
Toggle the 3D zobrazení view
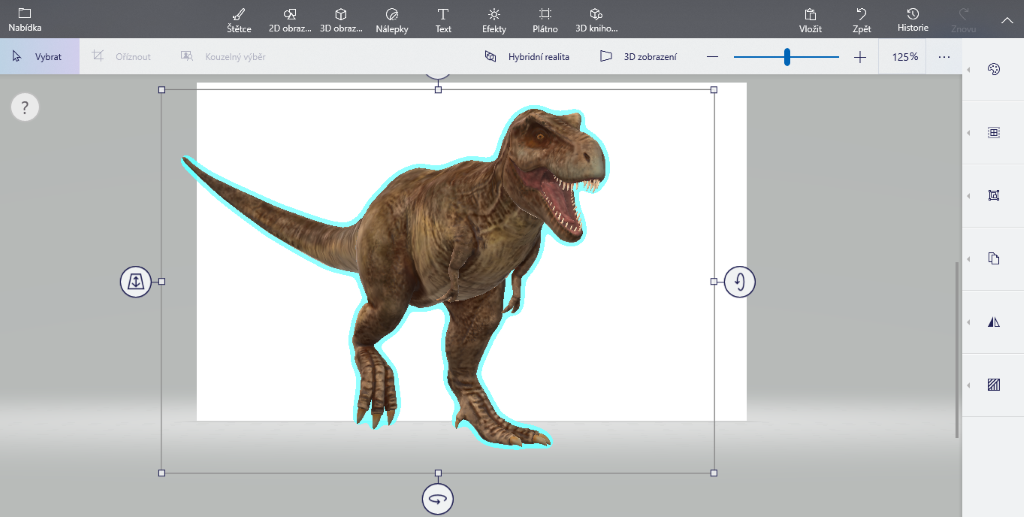tap(638, 57)
